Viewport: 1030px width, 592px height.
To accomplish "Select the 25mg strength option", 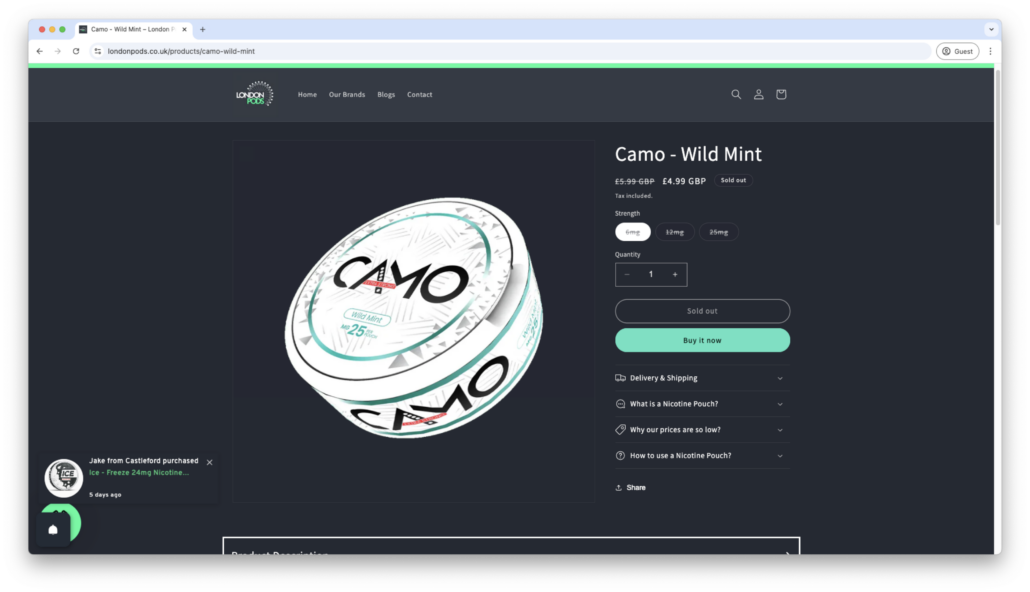I will (x=718, y=232).
